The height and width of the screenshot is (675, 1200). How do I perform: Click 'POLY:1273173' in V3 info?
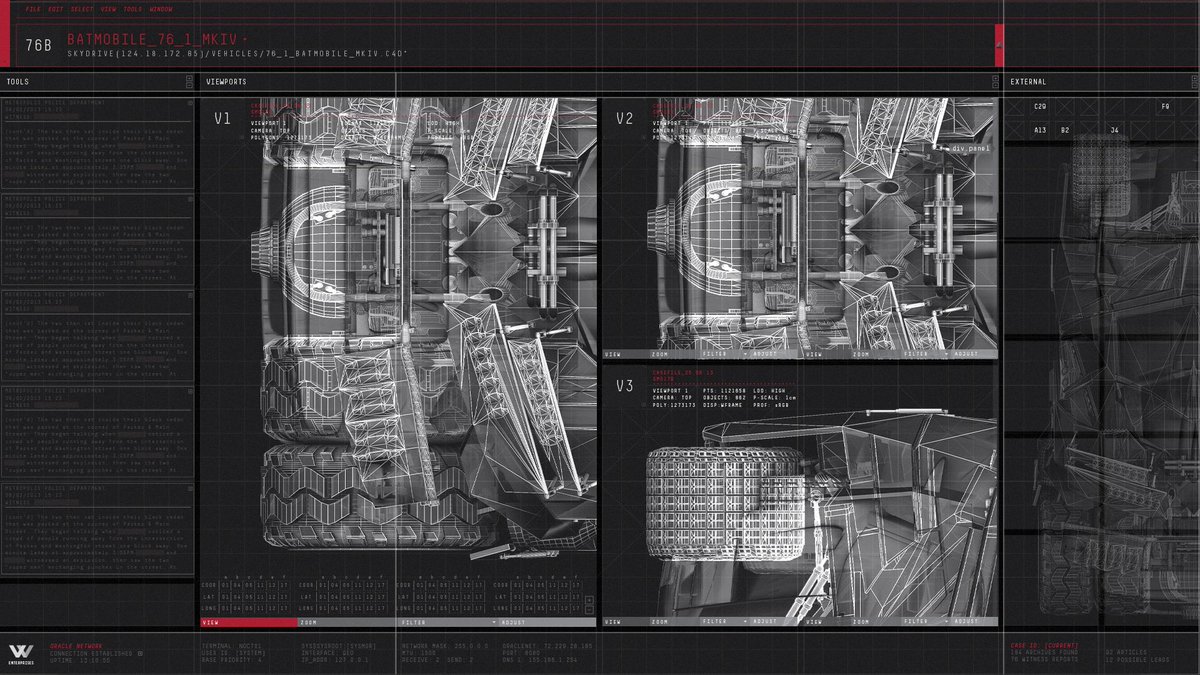pyautogui.click(x=674, y=405)
